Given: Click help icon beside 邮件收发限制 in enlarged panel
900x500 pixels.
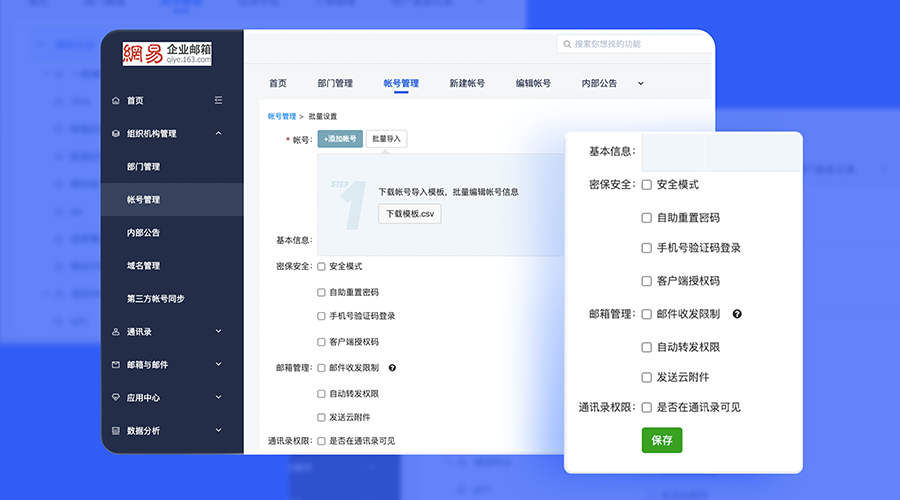Looking at the screenshot, I should [737, 314].
